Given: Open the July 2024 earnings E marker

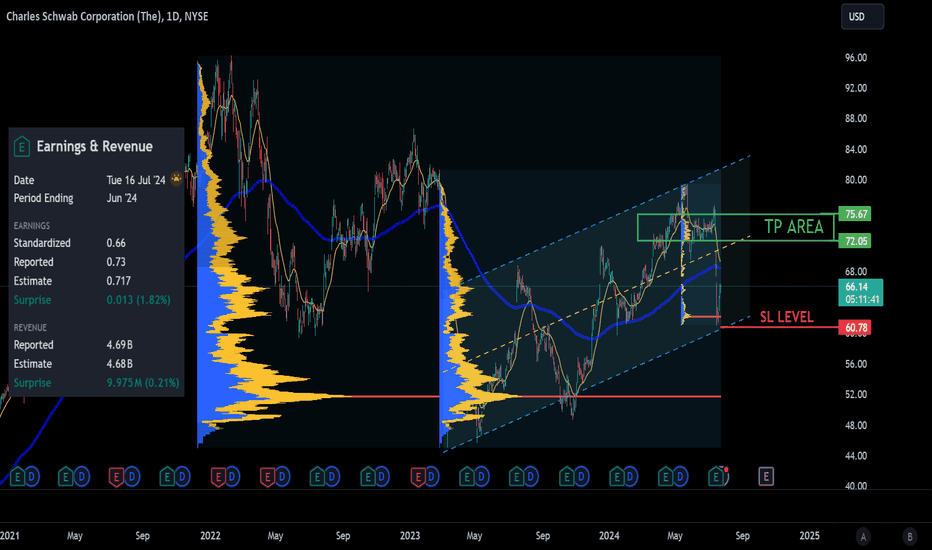Looking at the screenshot, I should click(716, 477).
